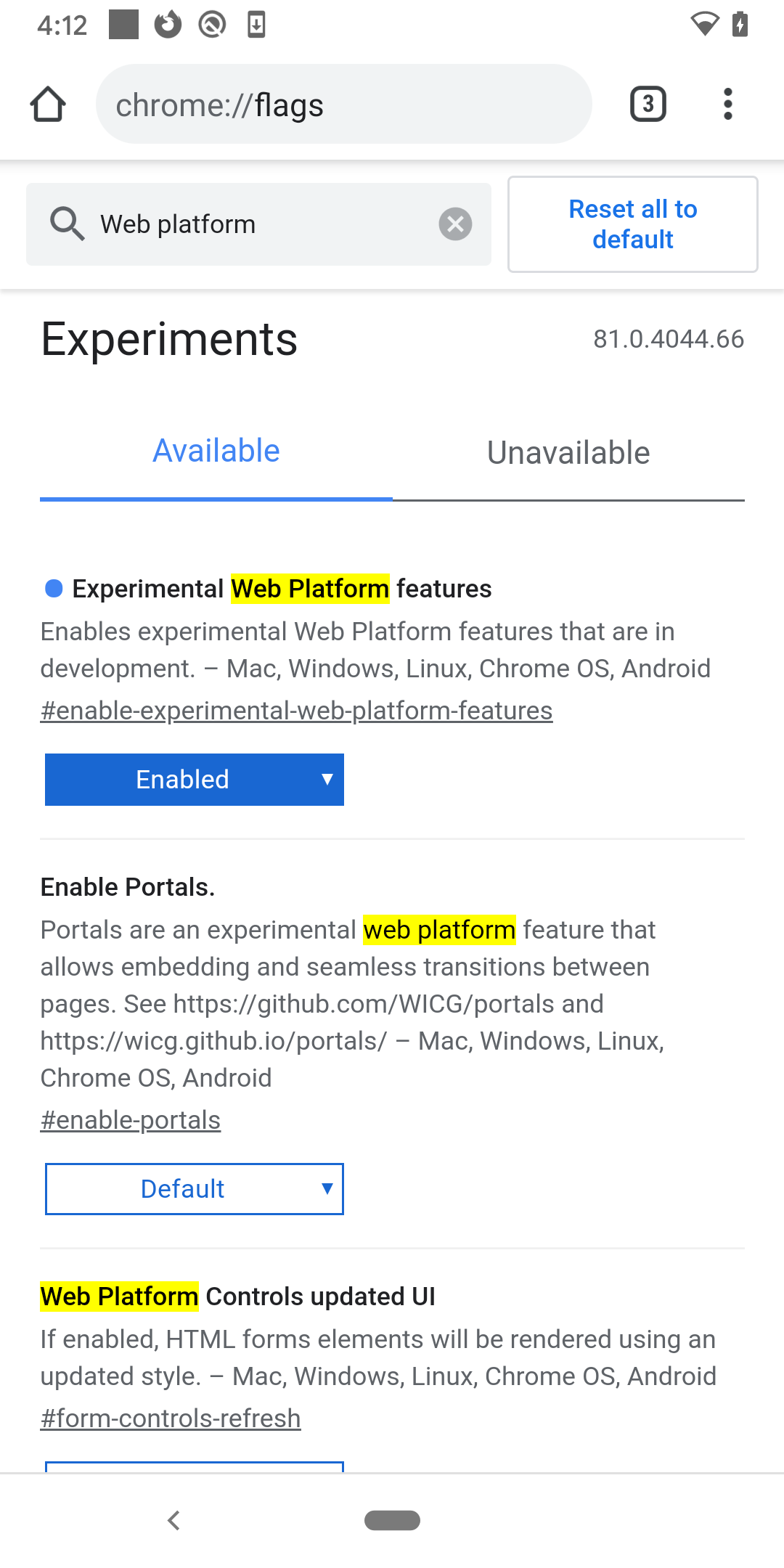Click Reset all to default
Viewport: 784px width, 1568px height.
[x=632, y=224]
